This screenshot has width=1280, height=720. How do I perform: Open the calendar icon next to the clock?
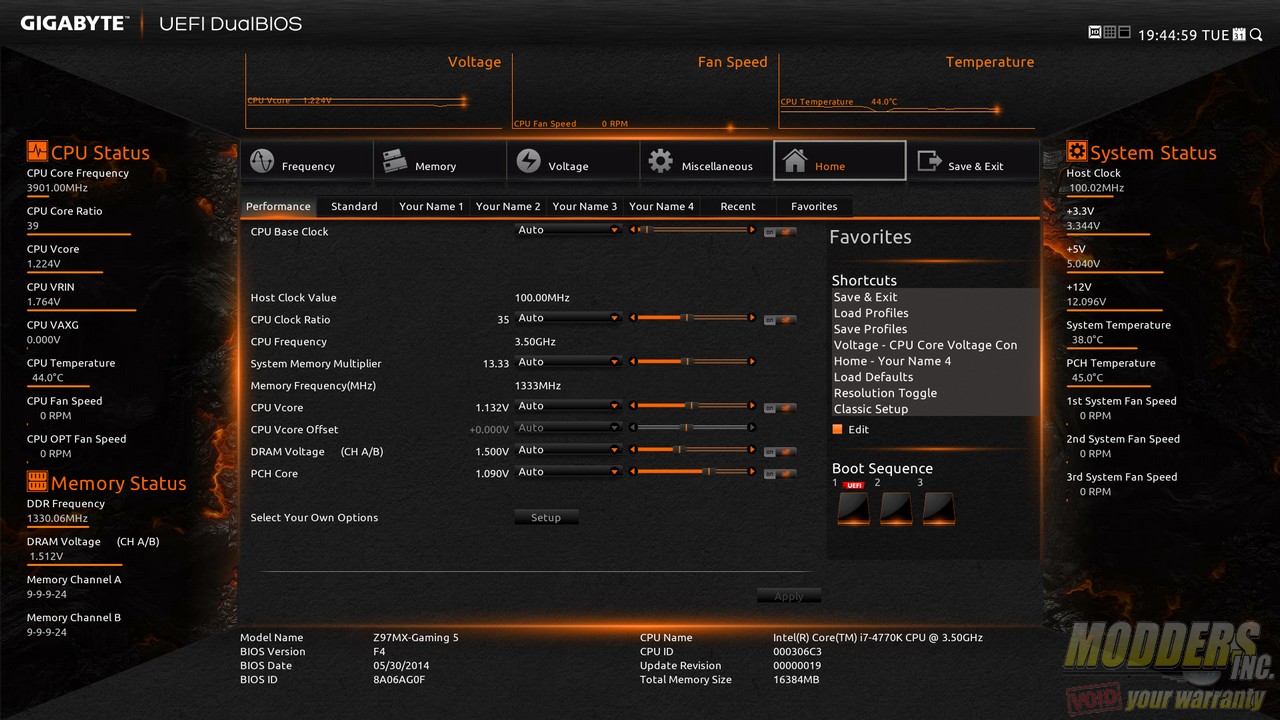[1240, 35]
